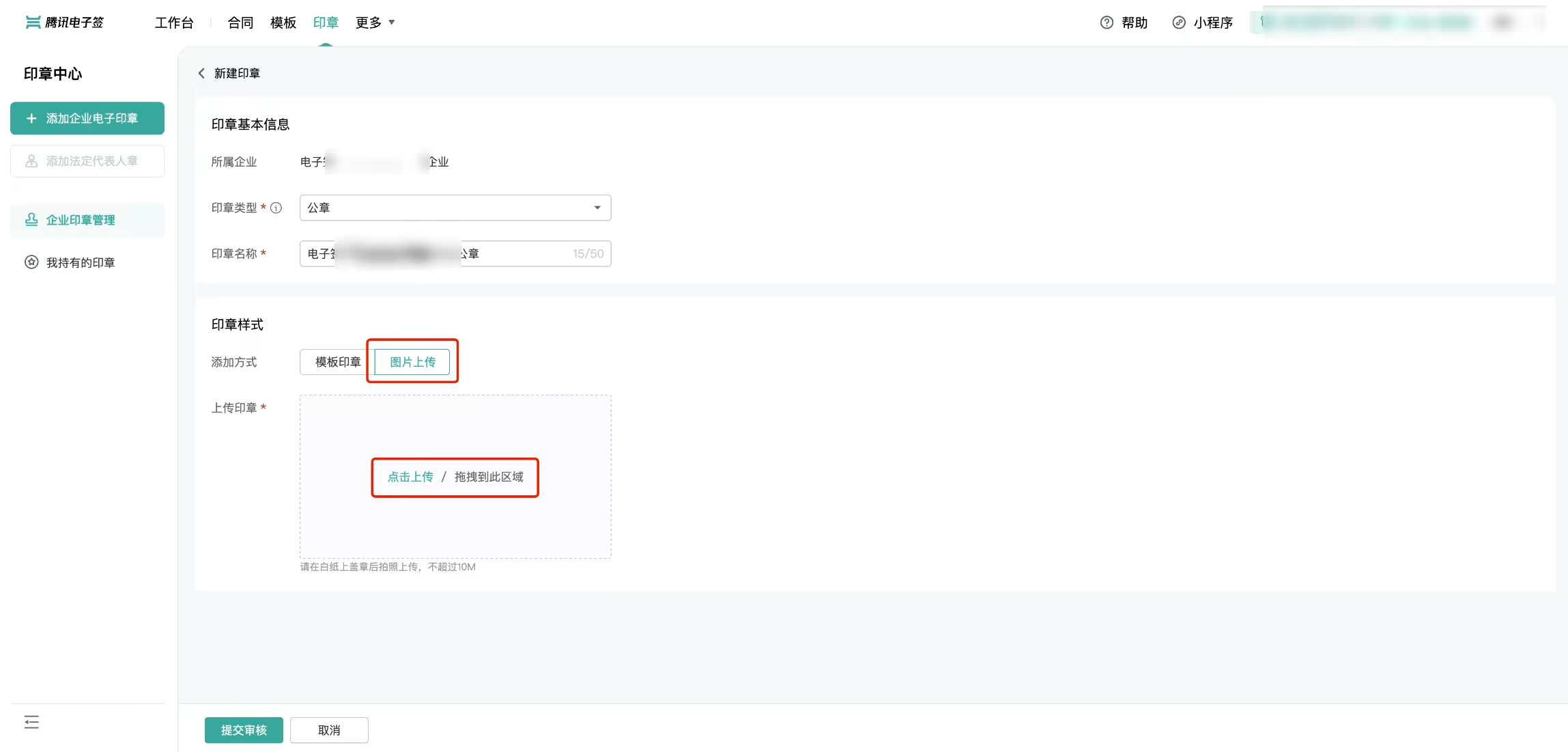The image size is (1568, 752).
Task: Select 图片上传 add method
Action: (412, 362)
